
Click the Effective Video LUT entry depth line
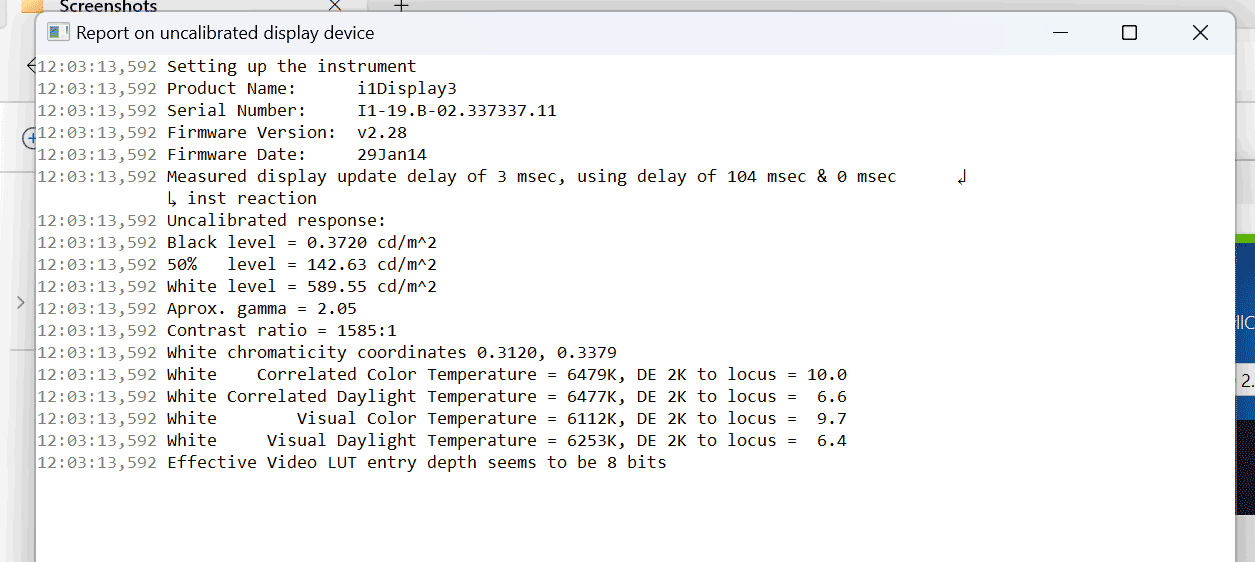click(416, 463)
